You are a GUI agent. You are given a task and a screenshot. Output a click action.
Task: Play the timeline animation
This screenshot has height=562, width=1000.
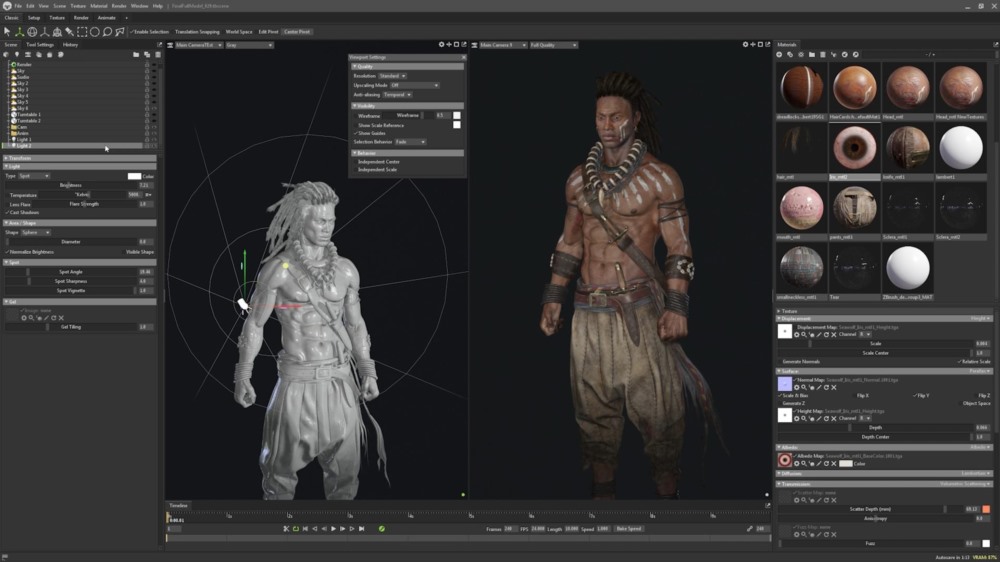point(333,529)
